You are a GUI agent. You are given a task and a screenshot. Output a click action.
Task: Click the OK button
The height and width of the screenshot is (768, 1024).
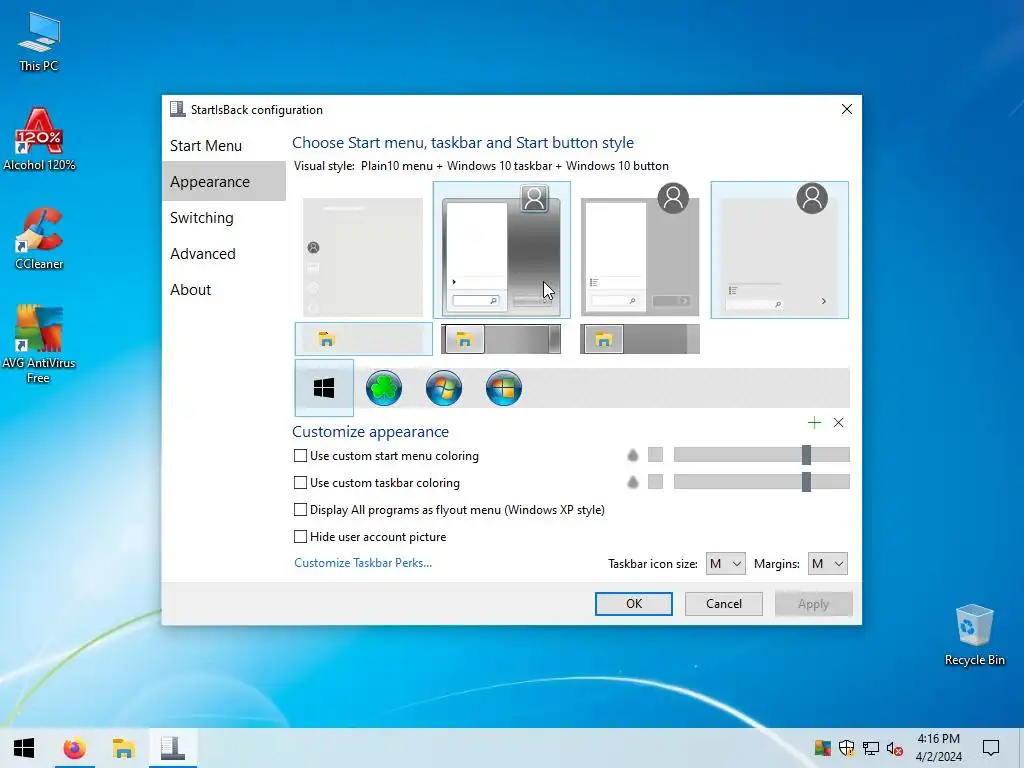point(633,603)
